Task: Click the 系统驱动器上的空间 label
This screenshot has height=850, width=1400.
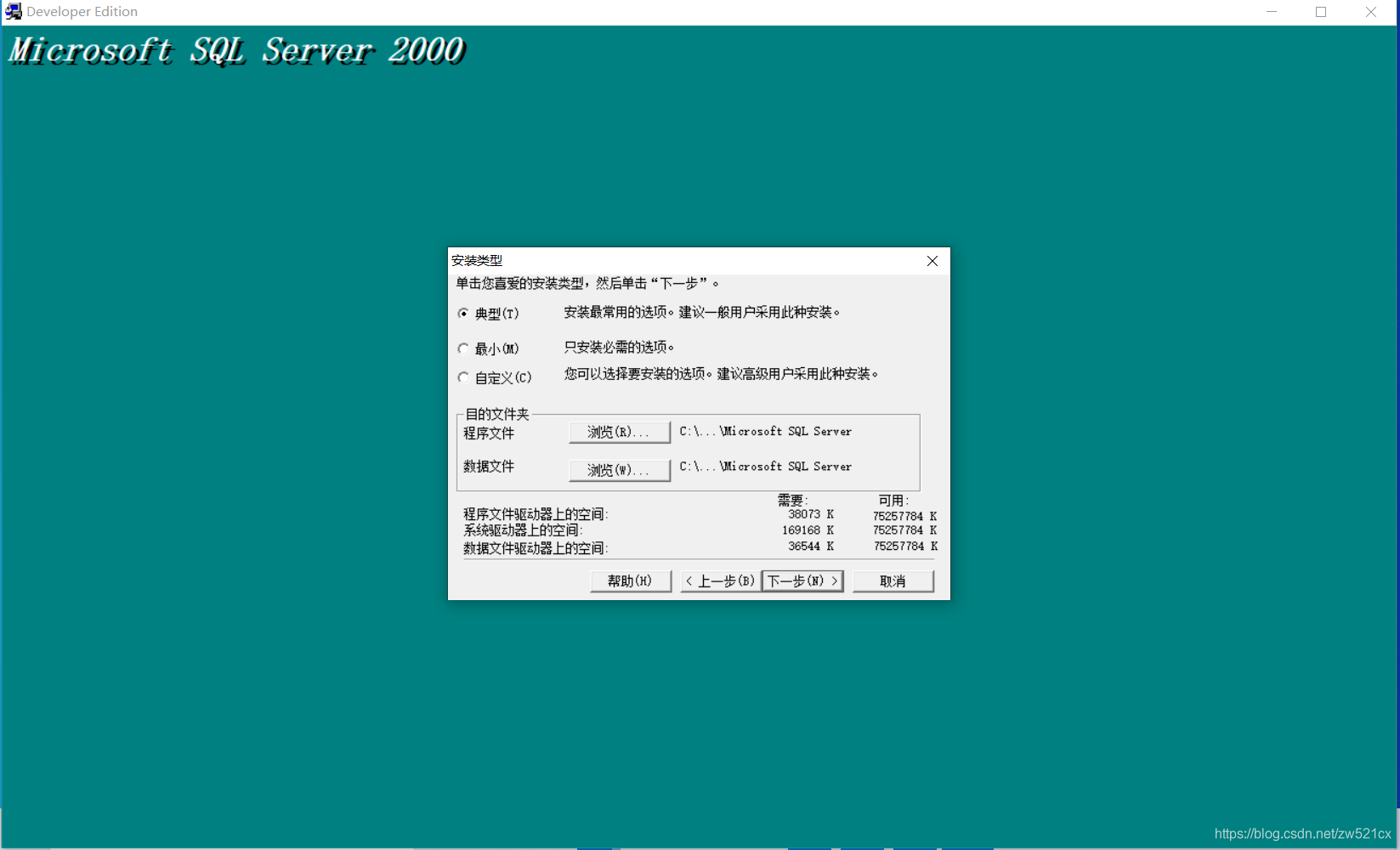Action: [x=523, y=530]
